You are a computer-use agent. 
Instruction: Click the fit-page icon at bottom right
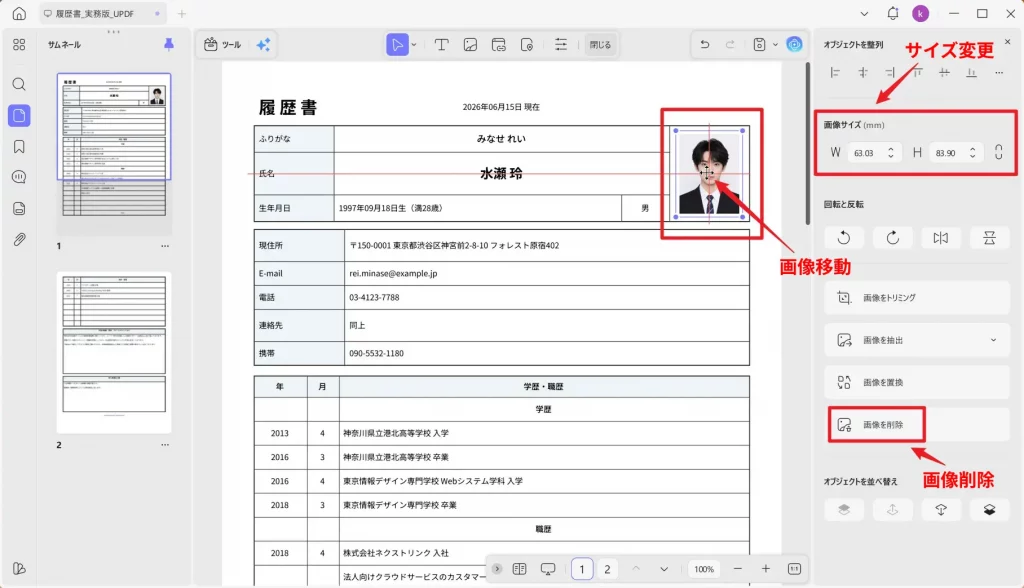[x=794, y=569]
